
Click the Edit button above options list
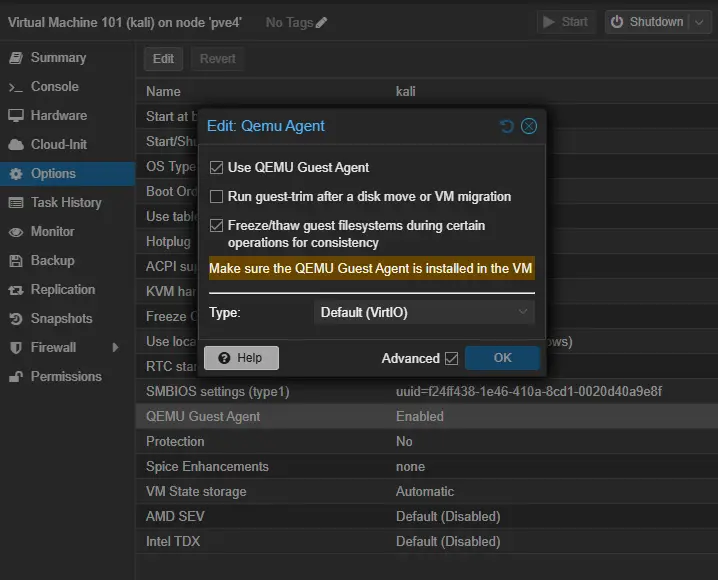coord(163,59)
